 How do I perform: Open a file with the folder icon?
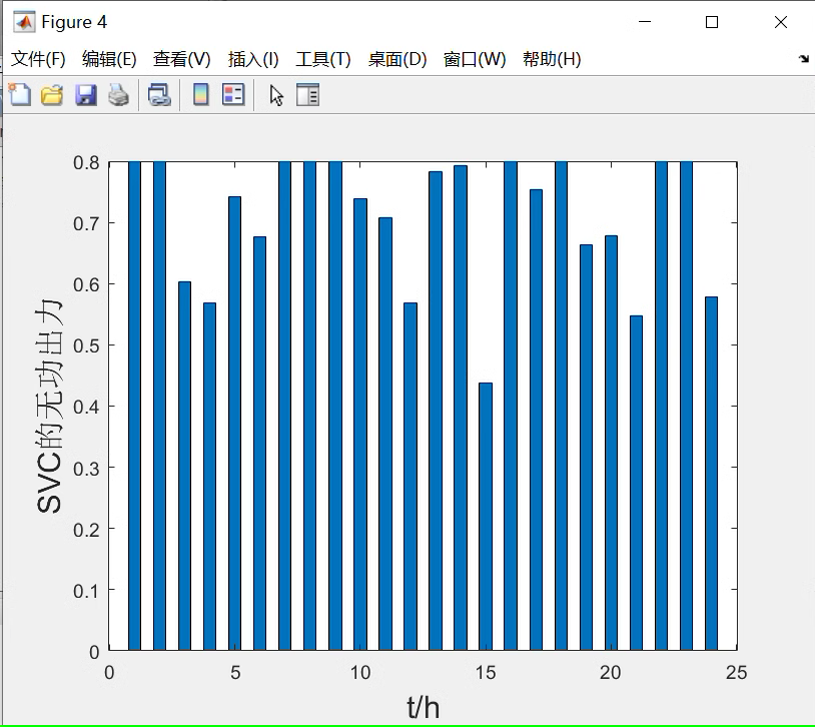52,95
